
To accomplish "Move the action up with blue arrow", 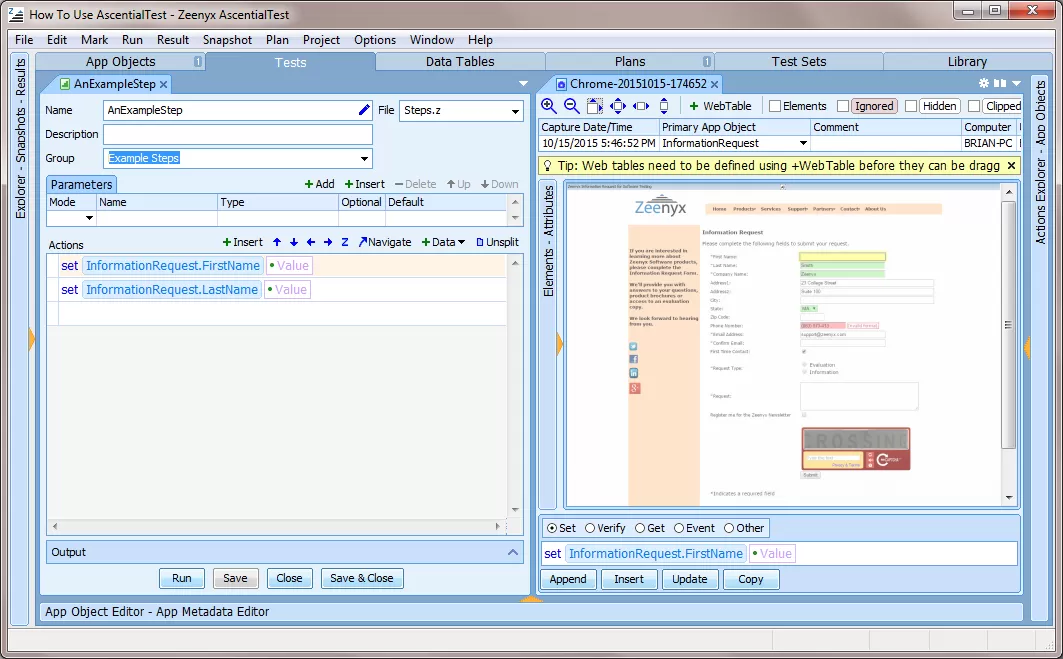I will [x=277, y=242].
